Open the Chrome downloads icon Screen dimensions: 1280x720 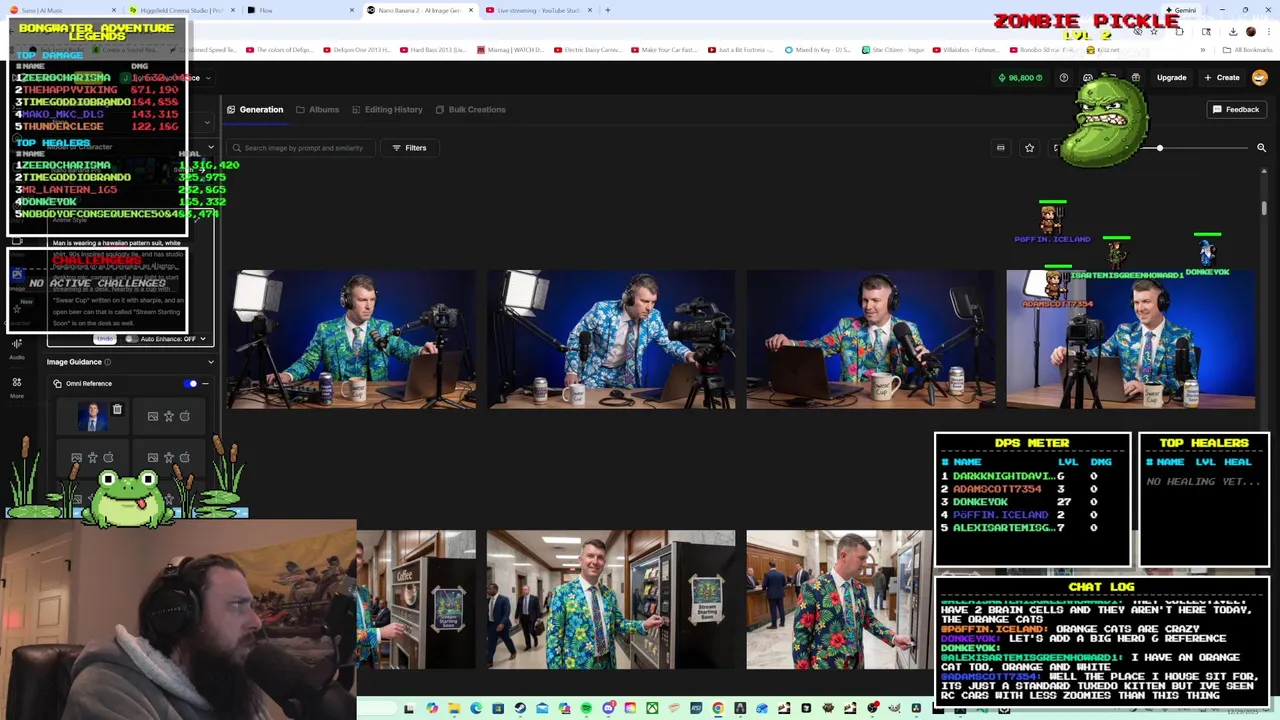[1232, 32]
